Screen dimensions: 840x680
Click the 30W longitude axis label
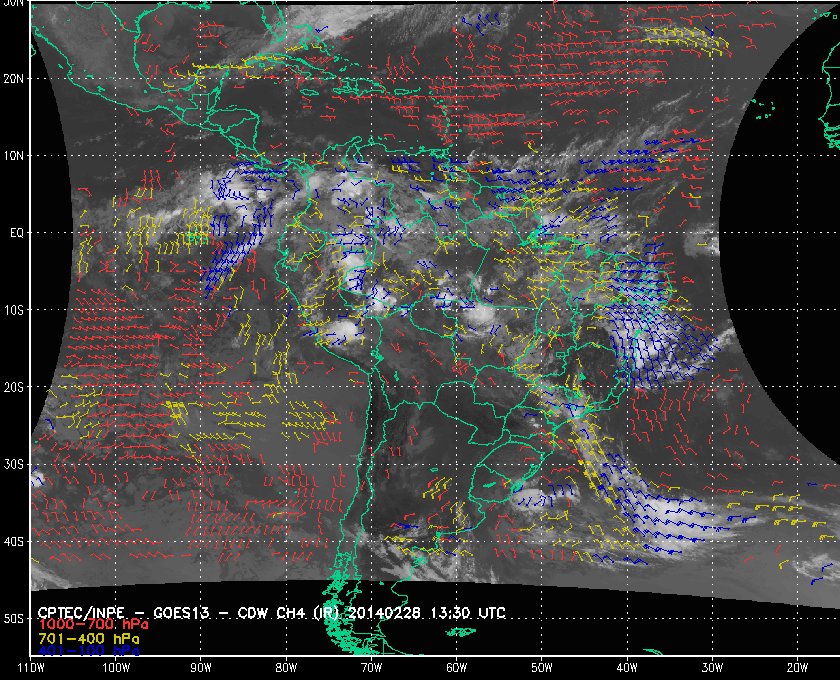pyautogui.click(x=712, y=668)
